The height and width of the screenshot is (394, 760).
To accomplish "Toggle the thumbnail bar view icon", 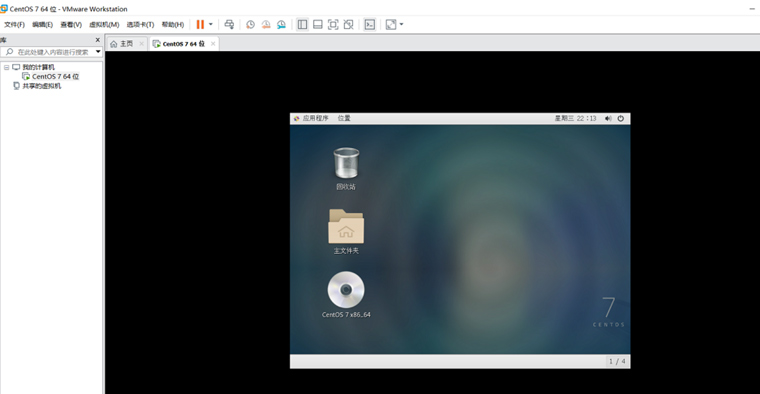I will pyautogui.click(x=318, y=24).
